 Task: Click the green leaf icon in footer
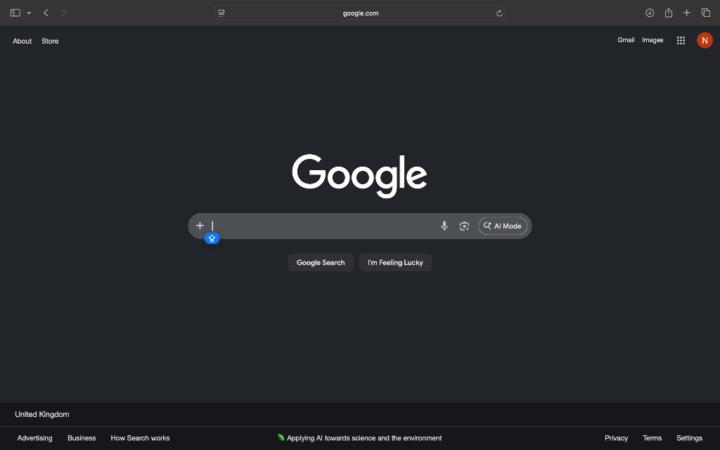pyautogui.click(x=281, y=438)
